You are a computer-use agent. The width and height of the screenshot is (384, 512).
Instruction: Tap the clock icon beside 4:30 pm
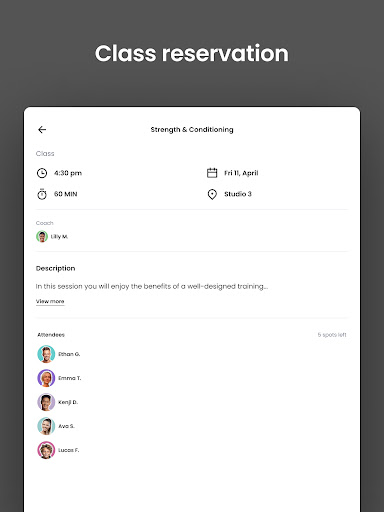click(x=42, y=173)
